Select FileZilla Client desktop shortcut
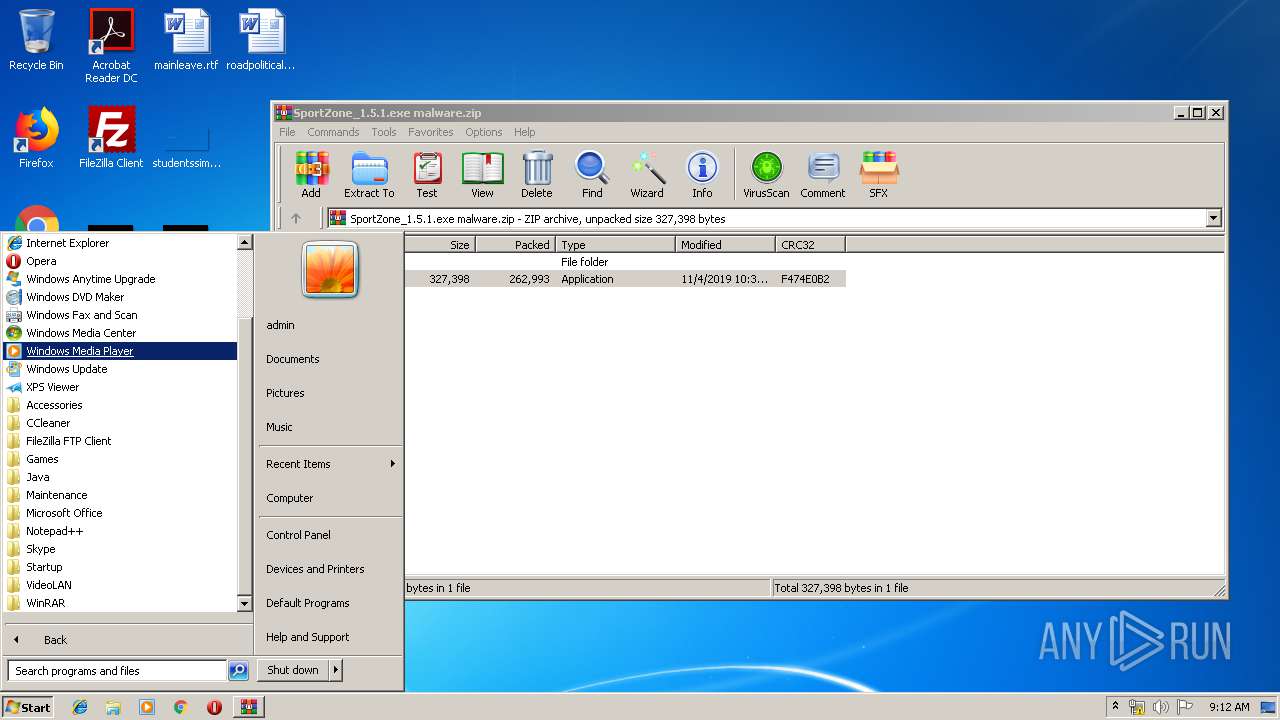The image size is (1280, 720). tap(111, 138)
